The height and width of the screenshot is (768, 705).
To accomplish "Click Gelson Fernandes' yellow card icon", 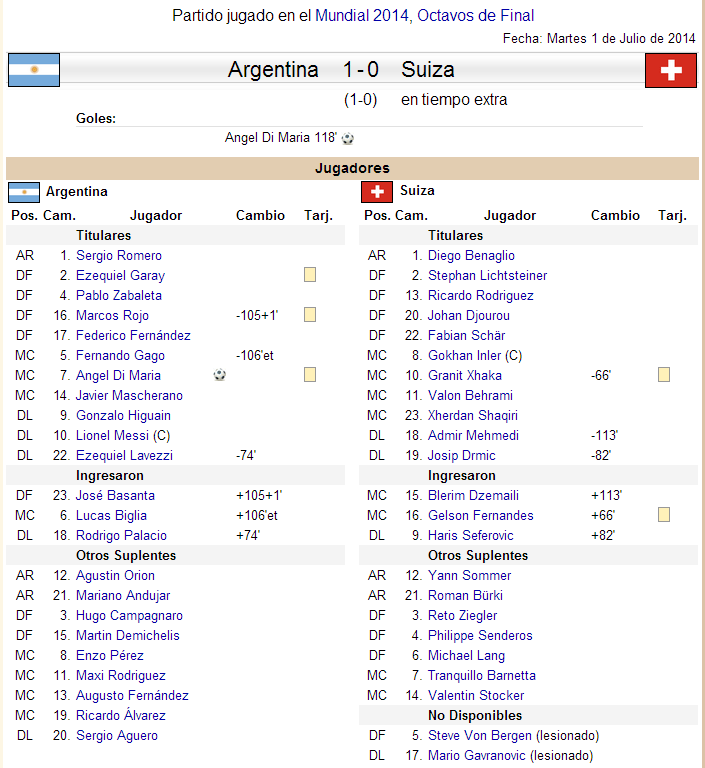I will (x=664, y=515).
